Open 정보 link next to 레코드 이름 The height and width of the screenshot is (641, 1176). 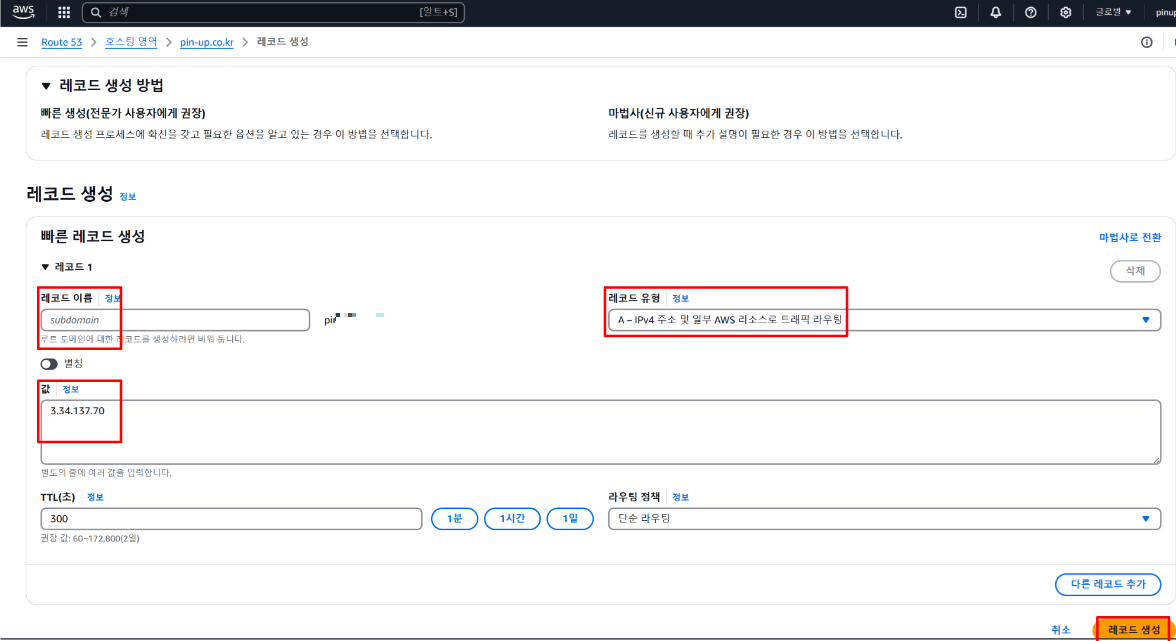112,298
